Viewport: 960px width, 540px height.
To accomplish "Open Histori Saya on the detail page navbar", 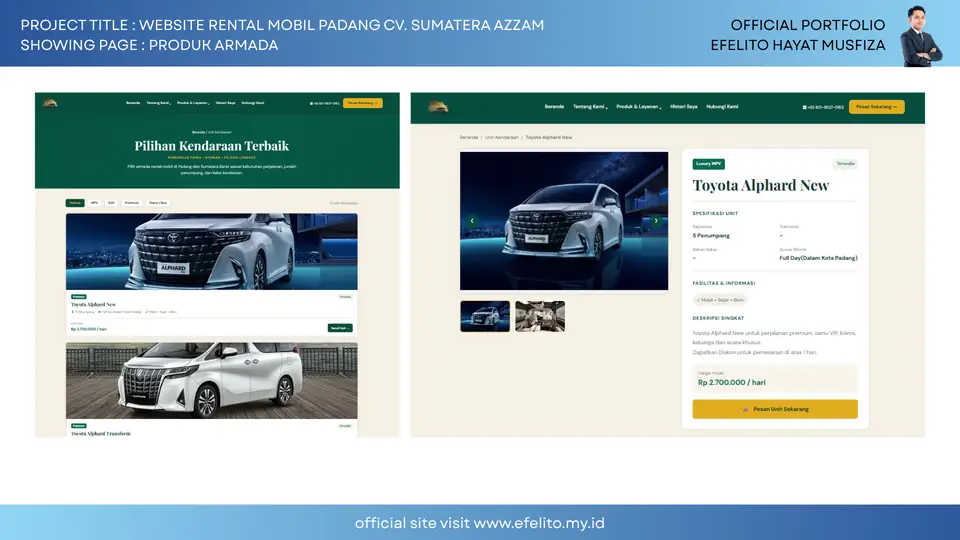I will click(x=683, y=107).
